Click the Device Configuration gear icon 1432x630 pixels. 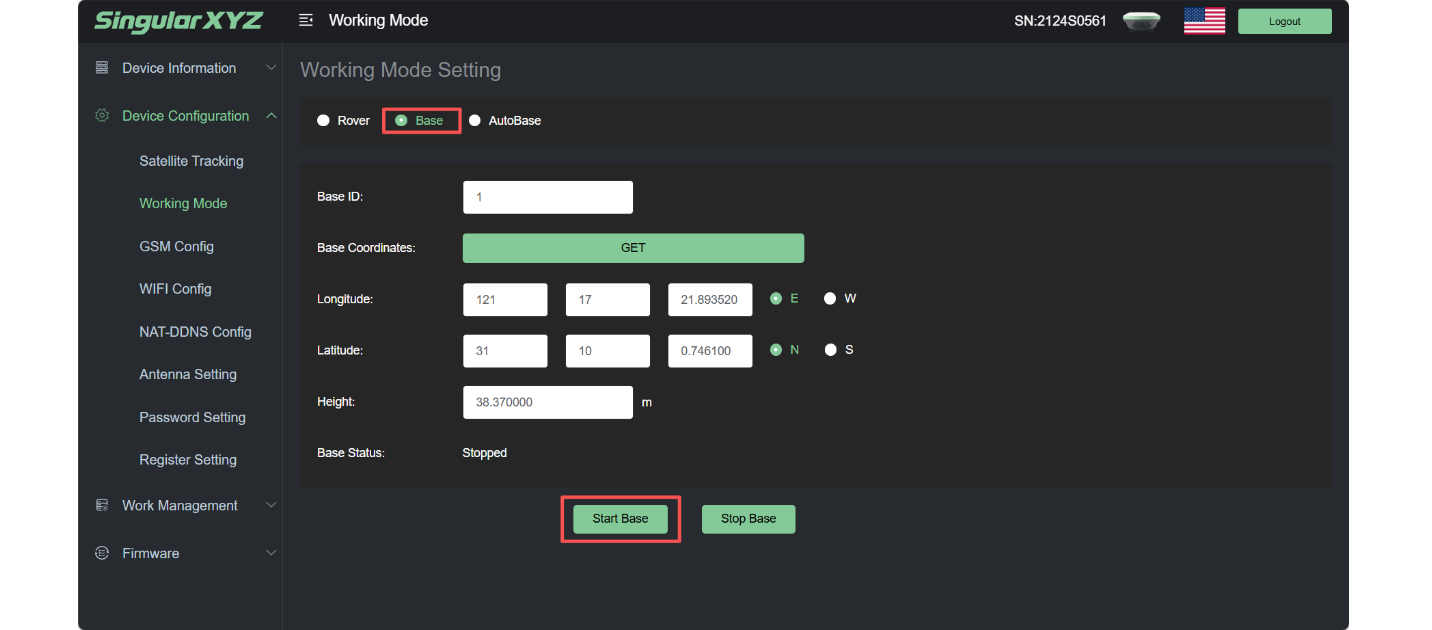click(101, 116)
